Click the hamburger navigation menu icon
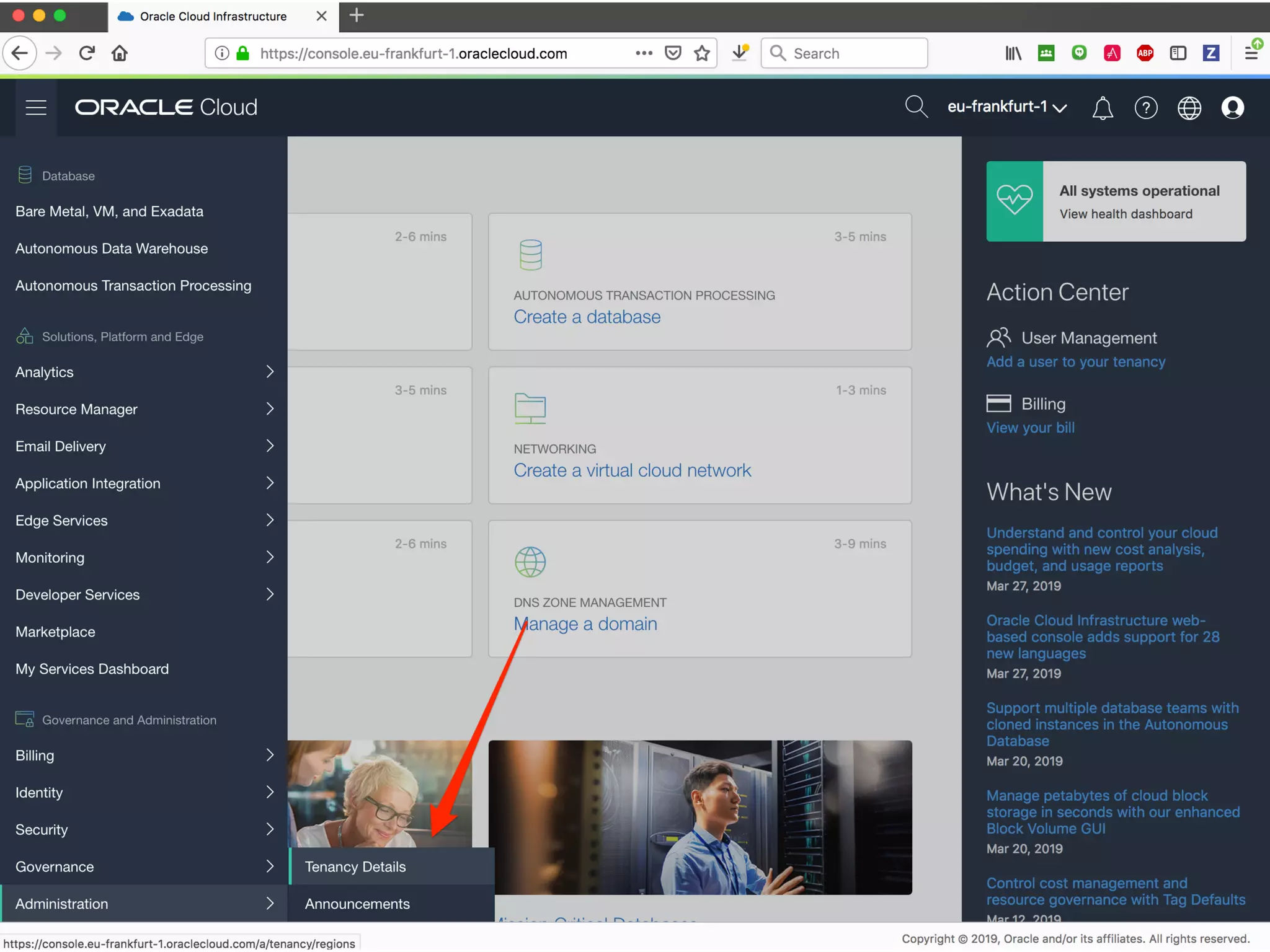The image size is (1270, 952). pyautogui.click(x=36, y=107)
